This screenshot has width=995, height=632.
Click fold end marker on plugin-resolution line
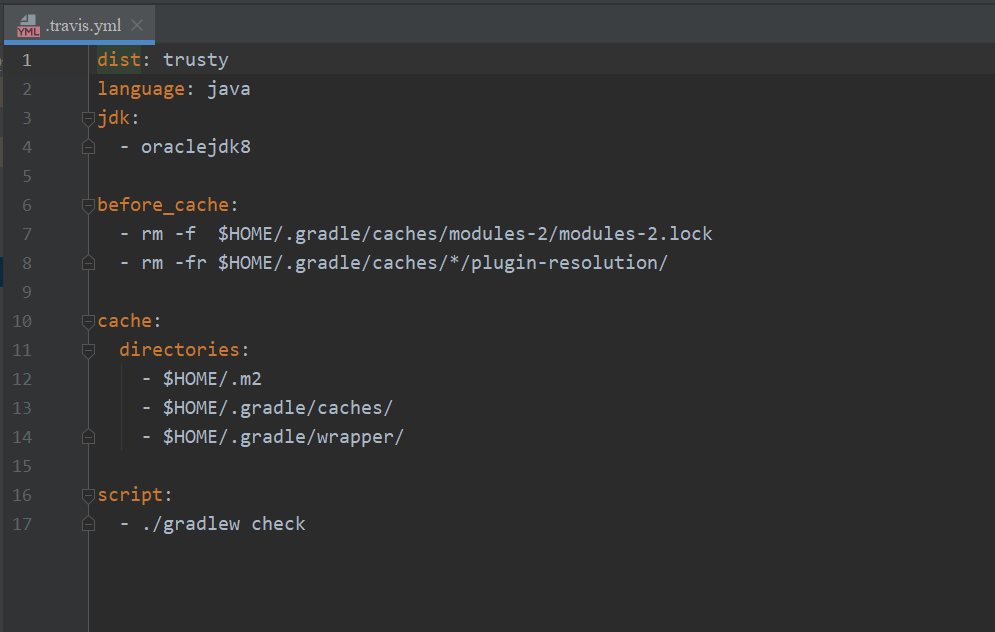(x=88, y=263)
